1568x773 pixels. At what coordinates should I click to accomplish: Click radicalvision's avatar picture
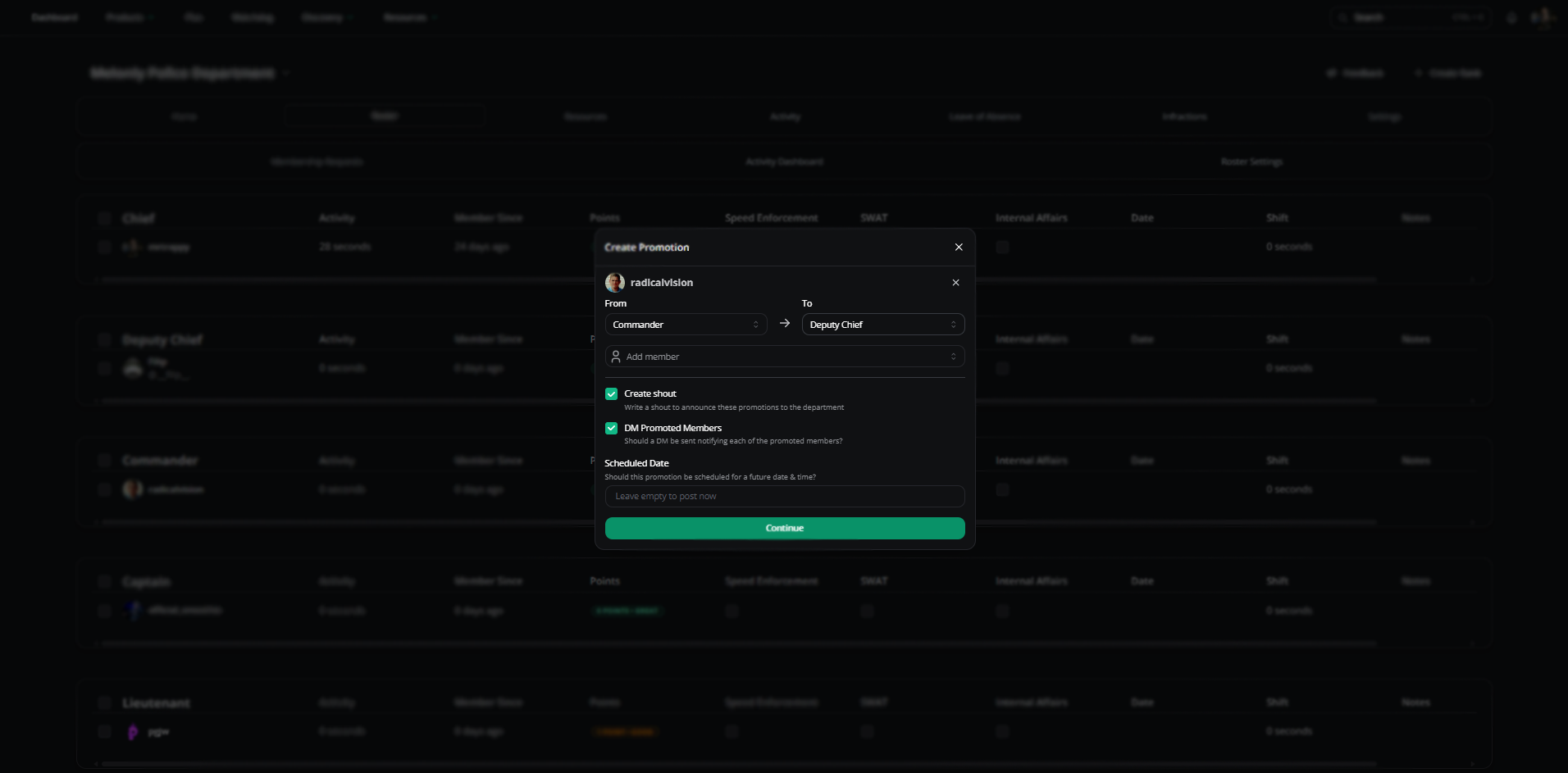615,282
